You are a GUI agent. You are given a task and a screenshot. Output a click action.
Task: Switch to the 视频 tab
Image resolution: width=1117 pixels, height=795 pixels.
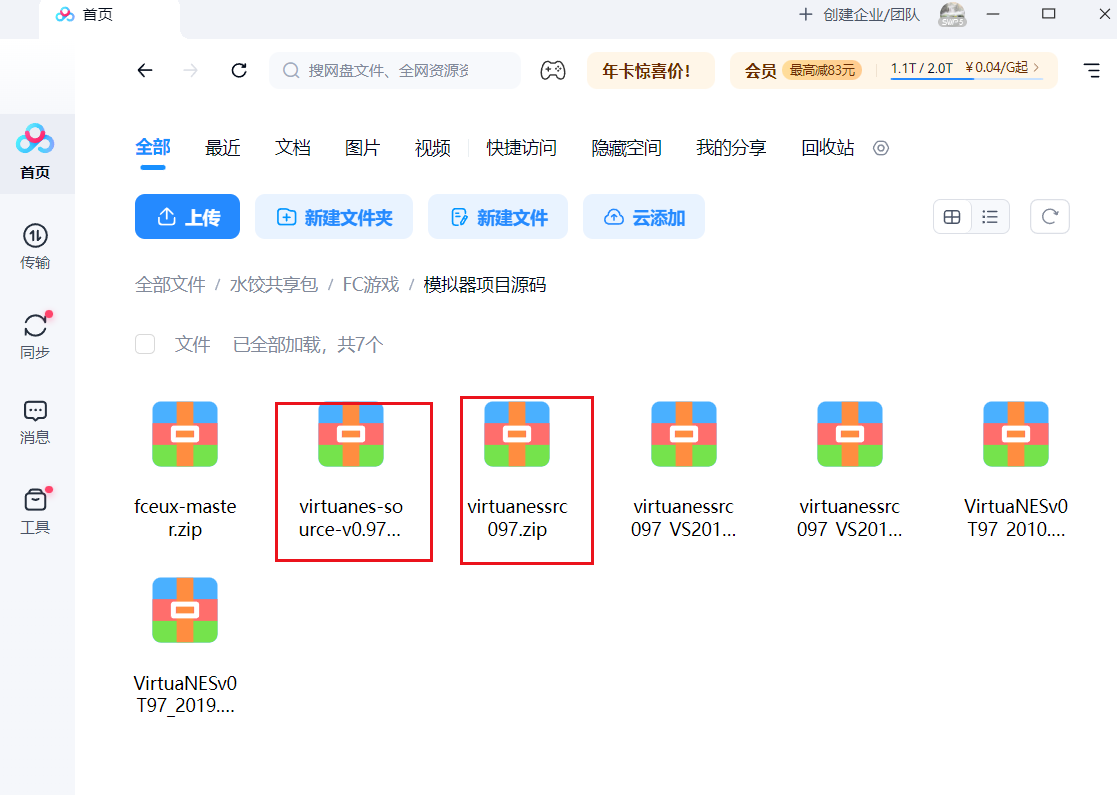pos(432,148)
